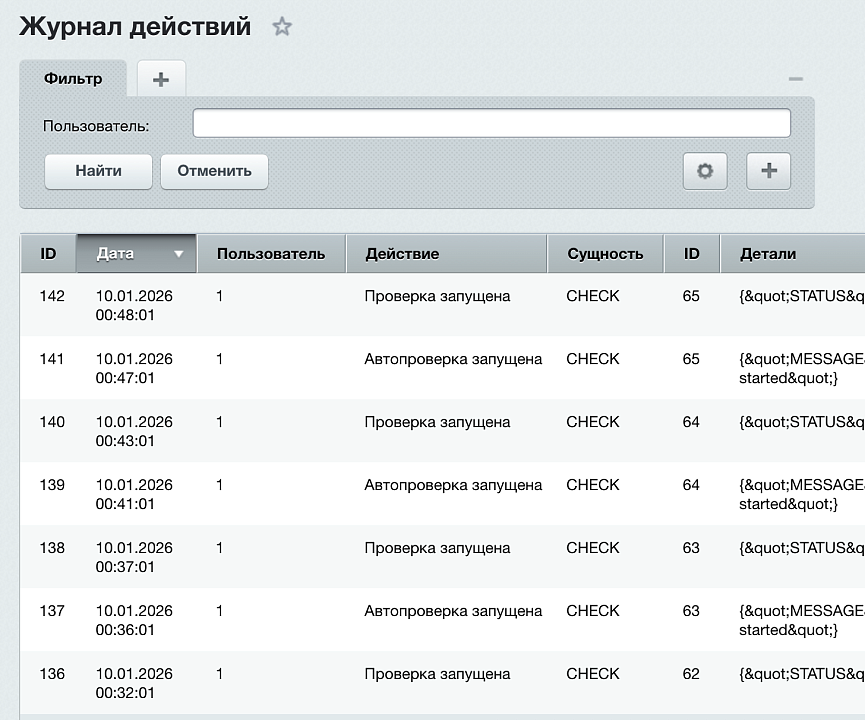Image resolution: width=865 pixels, height=720 pixels.
Task: Sort by Действие column header
Action: click(446, 254)
